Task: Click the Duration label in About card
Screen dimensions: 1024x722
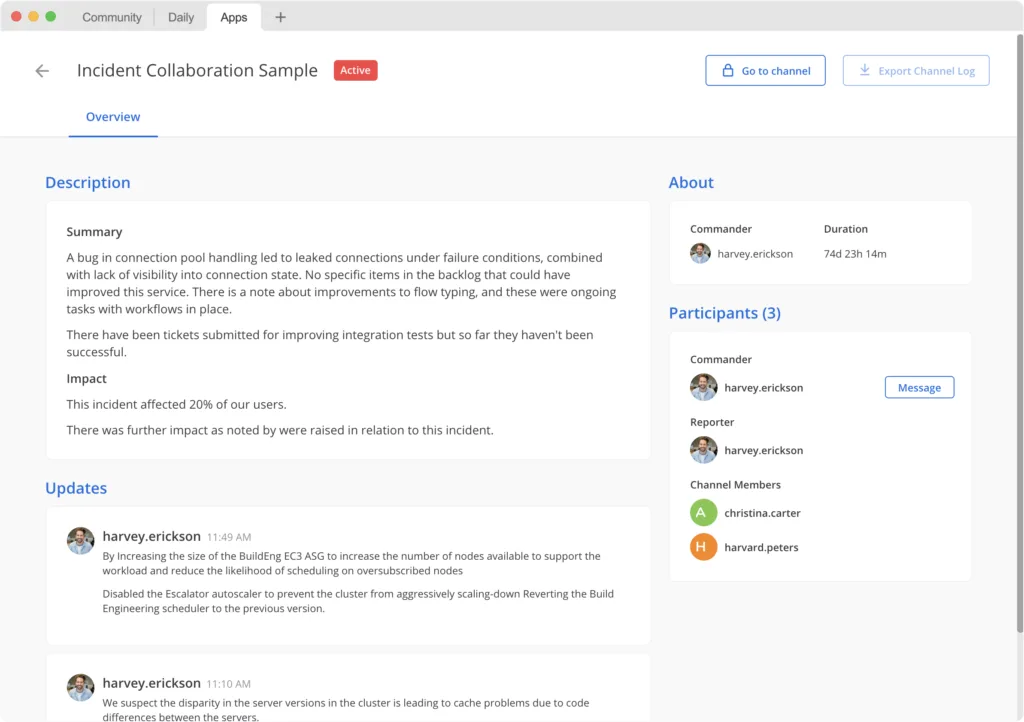Action: tap(845, 229)
